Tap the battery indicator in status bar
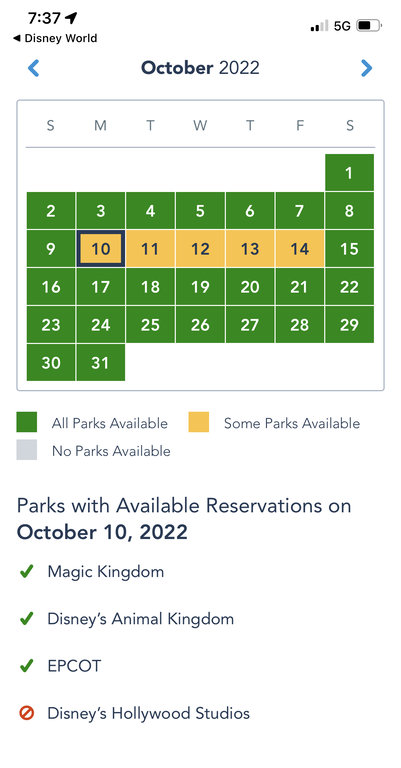Screen dimensions: 401x768 click(x=369, y=25)
